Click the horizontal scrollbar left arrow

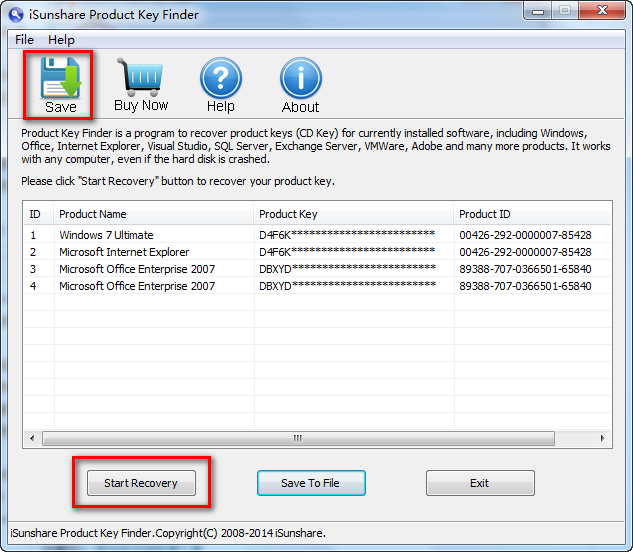tap(32, 438)
